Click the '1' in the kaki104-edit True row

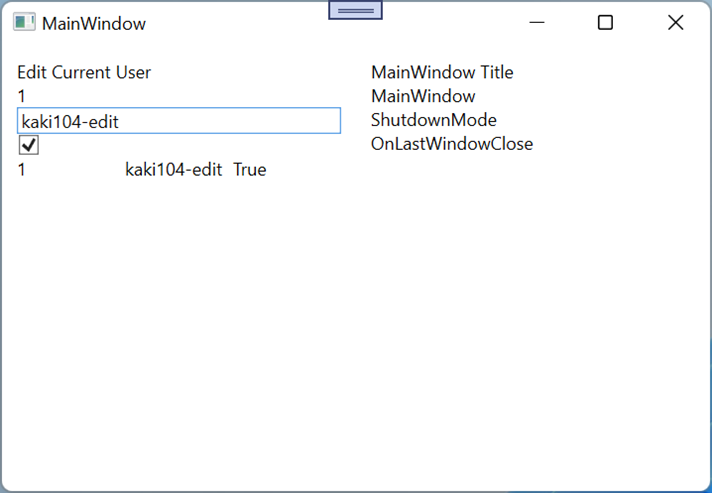(x=21, y=170)
